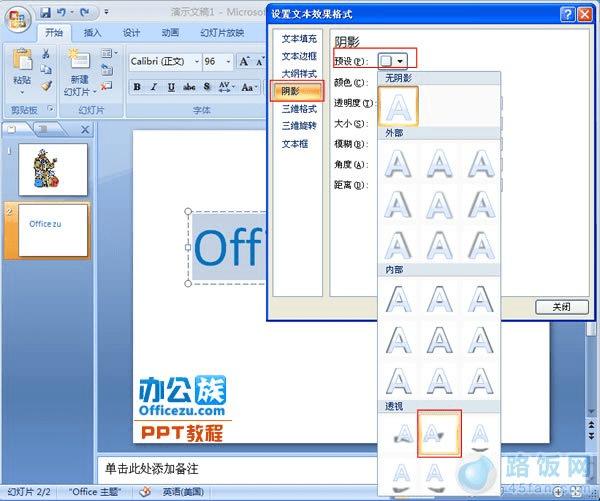Copy selection with the copy icon
The height and width of the screenshot is (501, 600).
pos(46,70)
